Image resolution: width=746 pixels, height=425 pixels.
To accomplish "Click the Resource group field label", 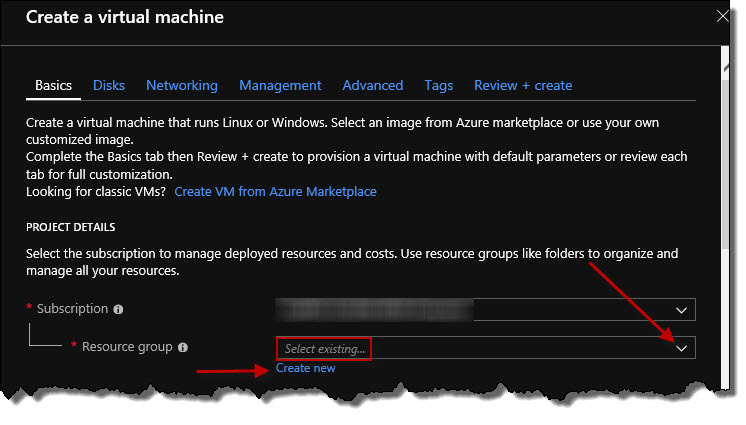I will pyautogui.click(x=127, y=347).
